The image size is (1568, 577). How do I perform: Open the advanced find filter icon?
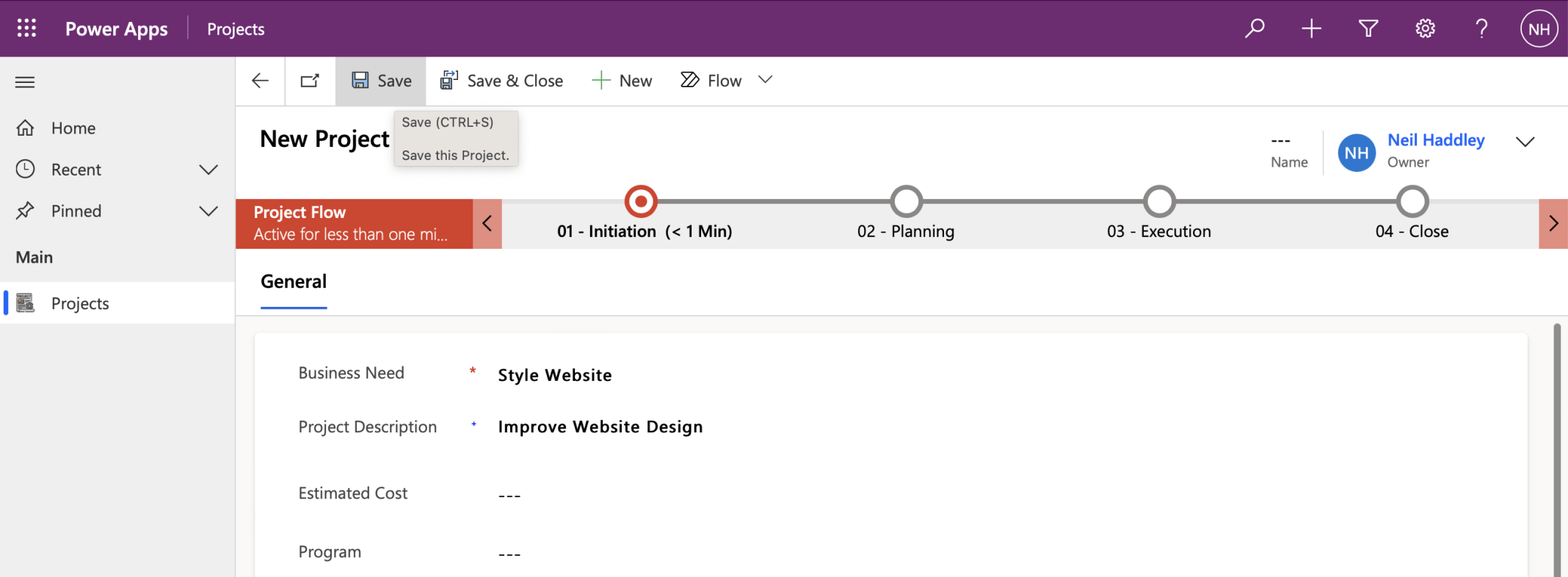(x=1368, y=29)
